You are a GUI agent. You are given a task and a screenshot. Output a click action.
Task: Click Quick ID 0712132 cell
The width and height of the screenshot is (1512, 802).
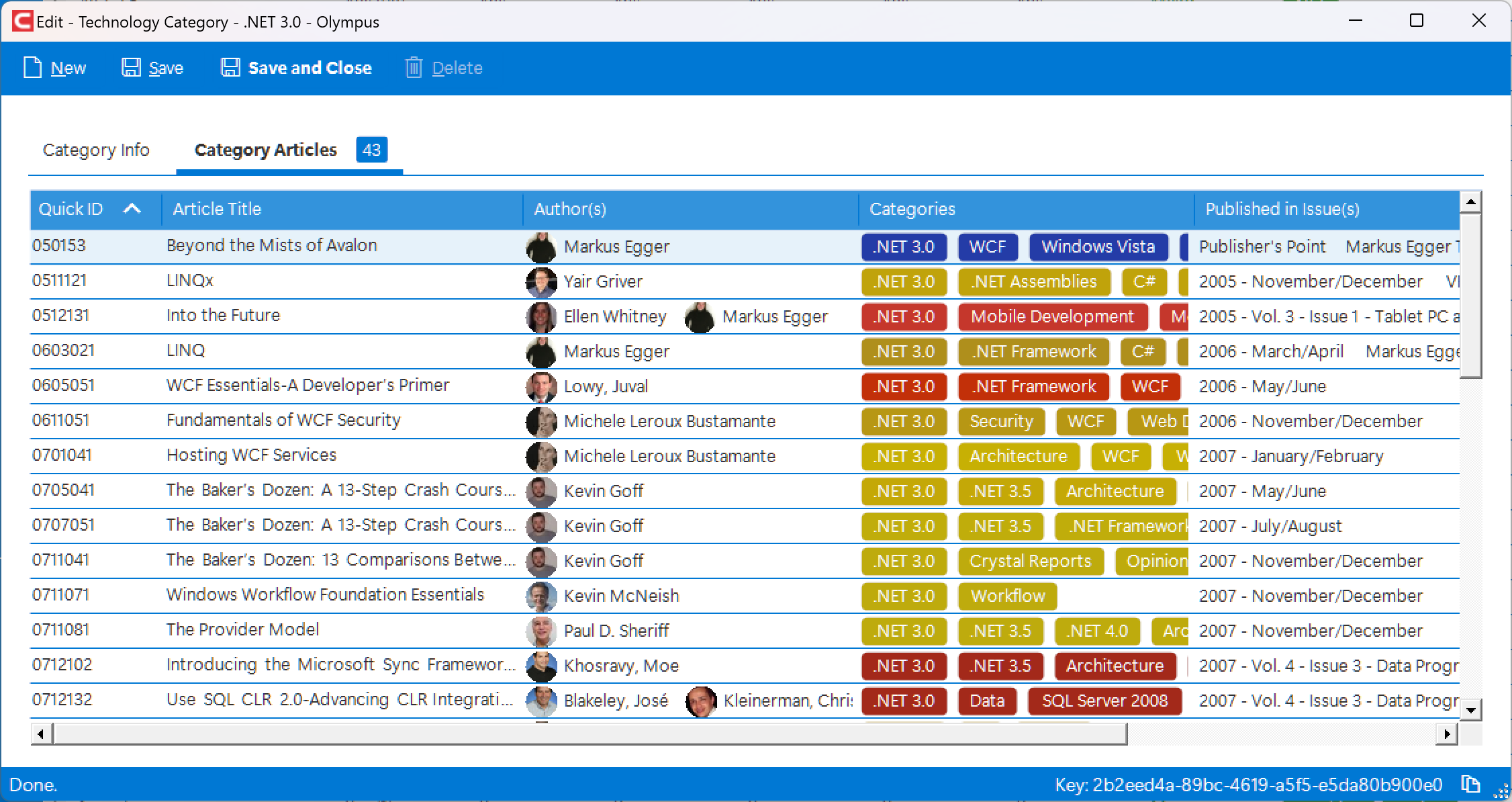coord(62,699)
